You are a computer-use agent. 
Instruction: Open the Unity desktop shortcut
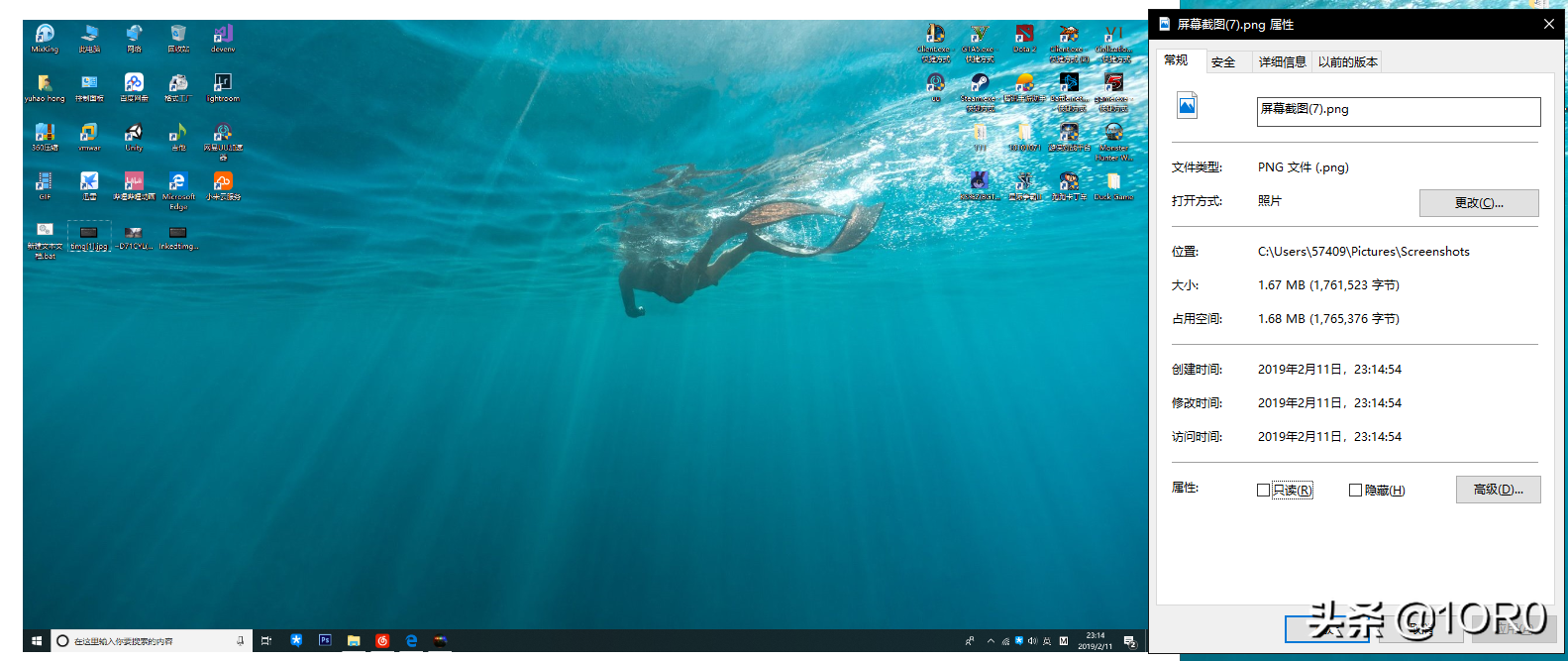click(134, 134)
